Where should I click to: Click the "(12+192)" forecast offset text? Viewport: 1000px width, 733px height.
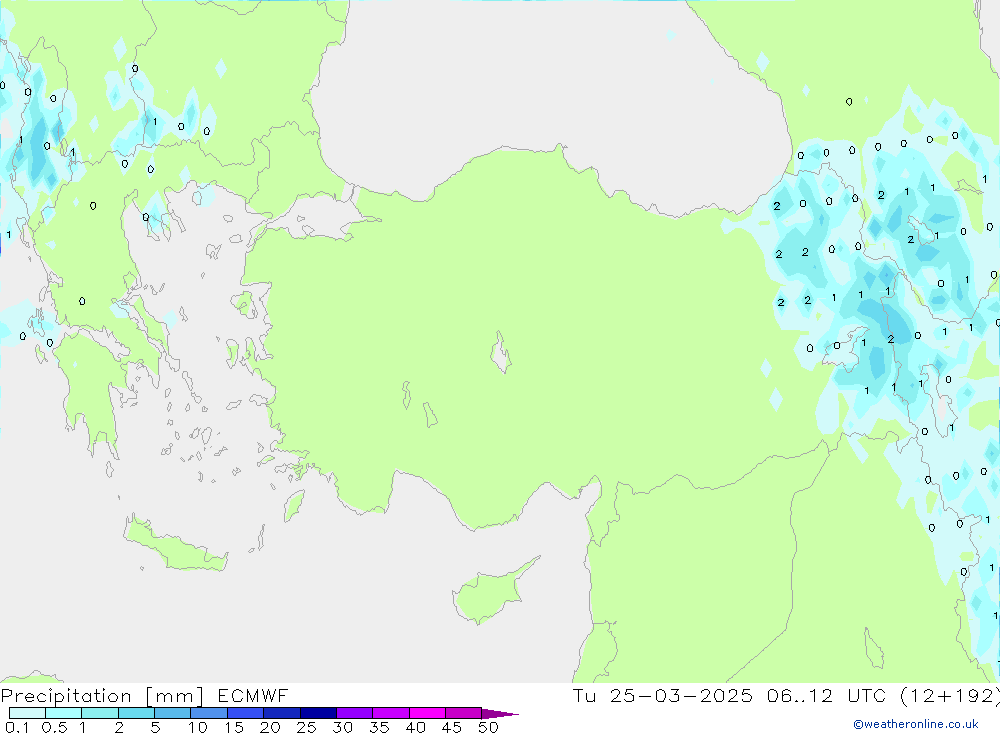(x=950, y=696)
